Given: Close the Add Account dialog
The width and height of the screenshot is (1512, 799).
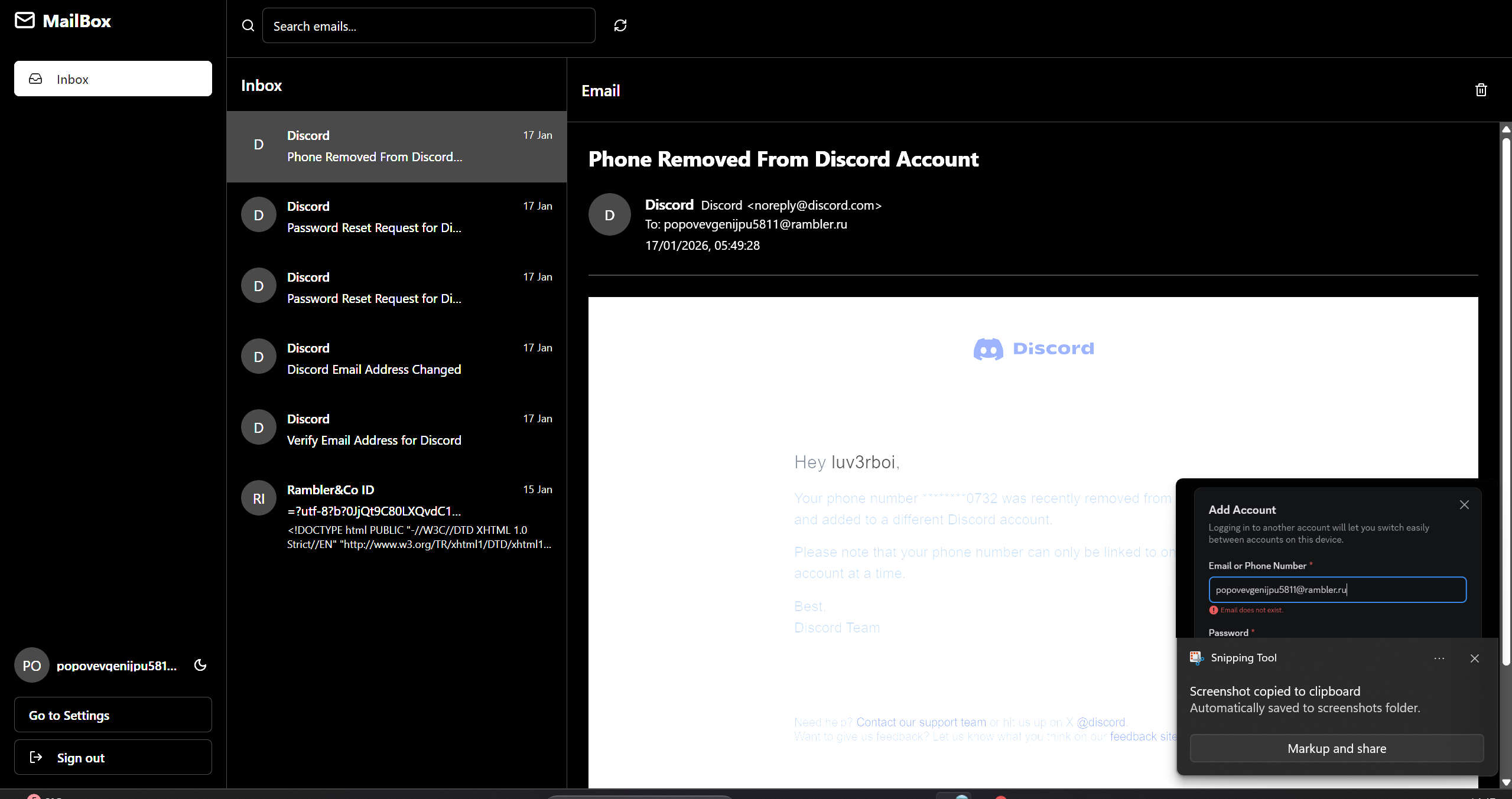Looking at the screenshot, I should pos(1464,505).
